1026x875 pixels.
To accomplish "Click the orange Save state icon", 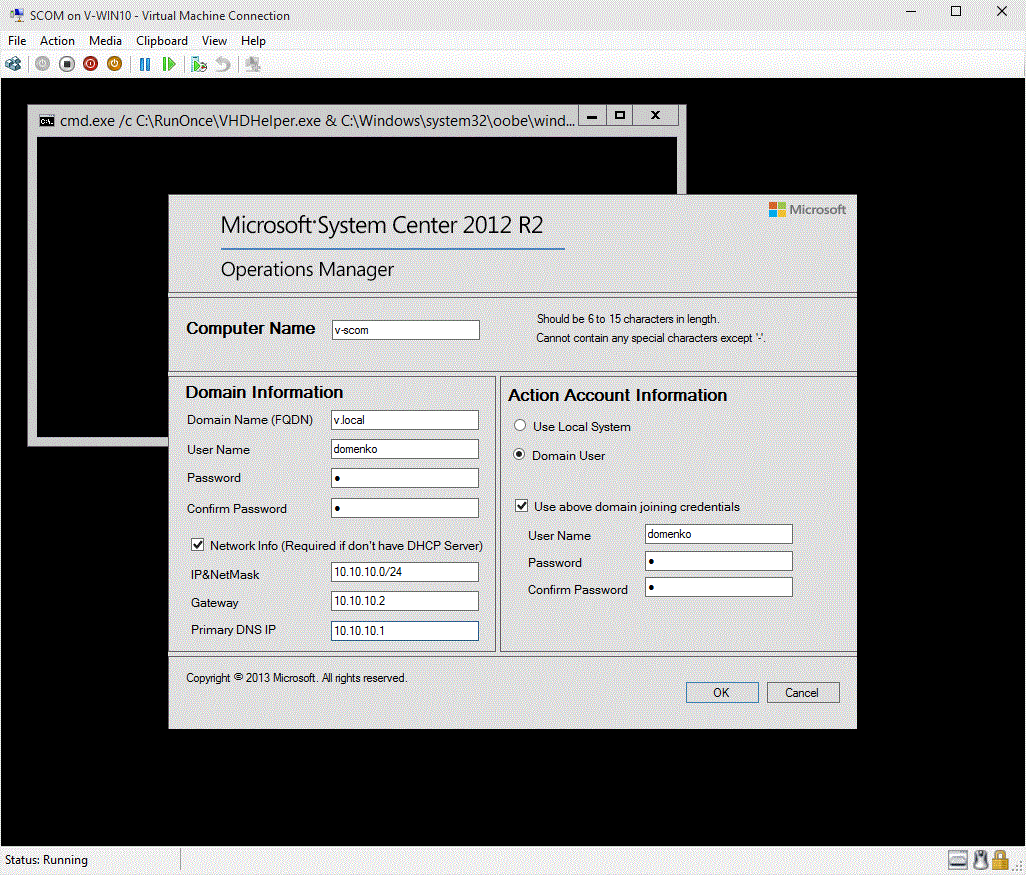I will (115, 64).
